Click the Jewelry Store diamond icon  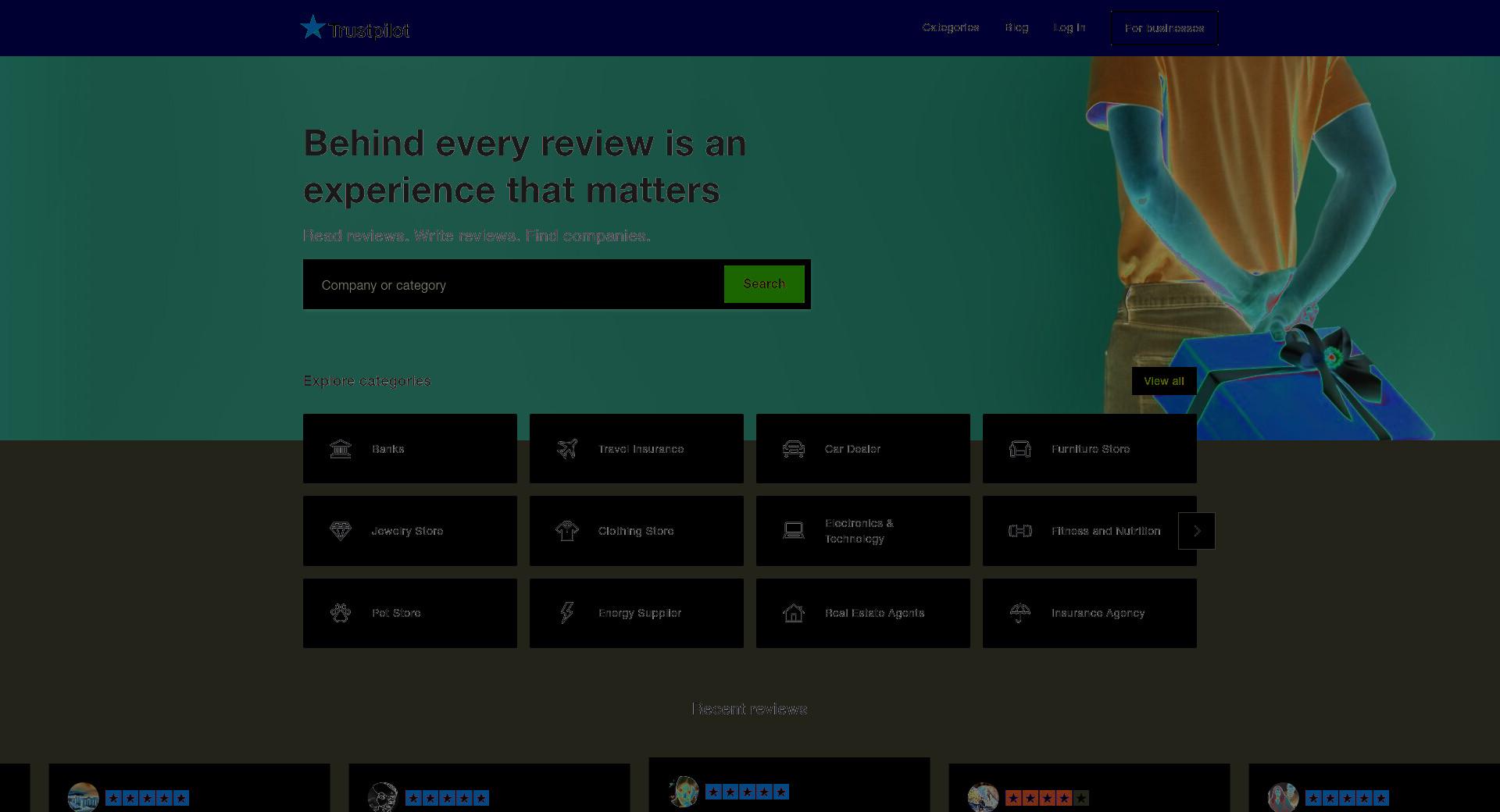[341, 531]
